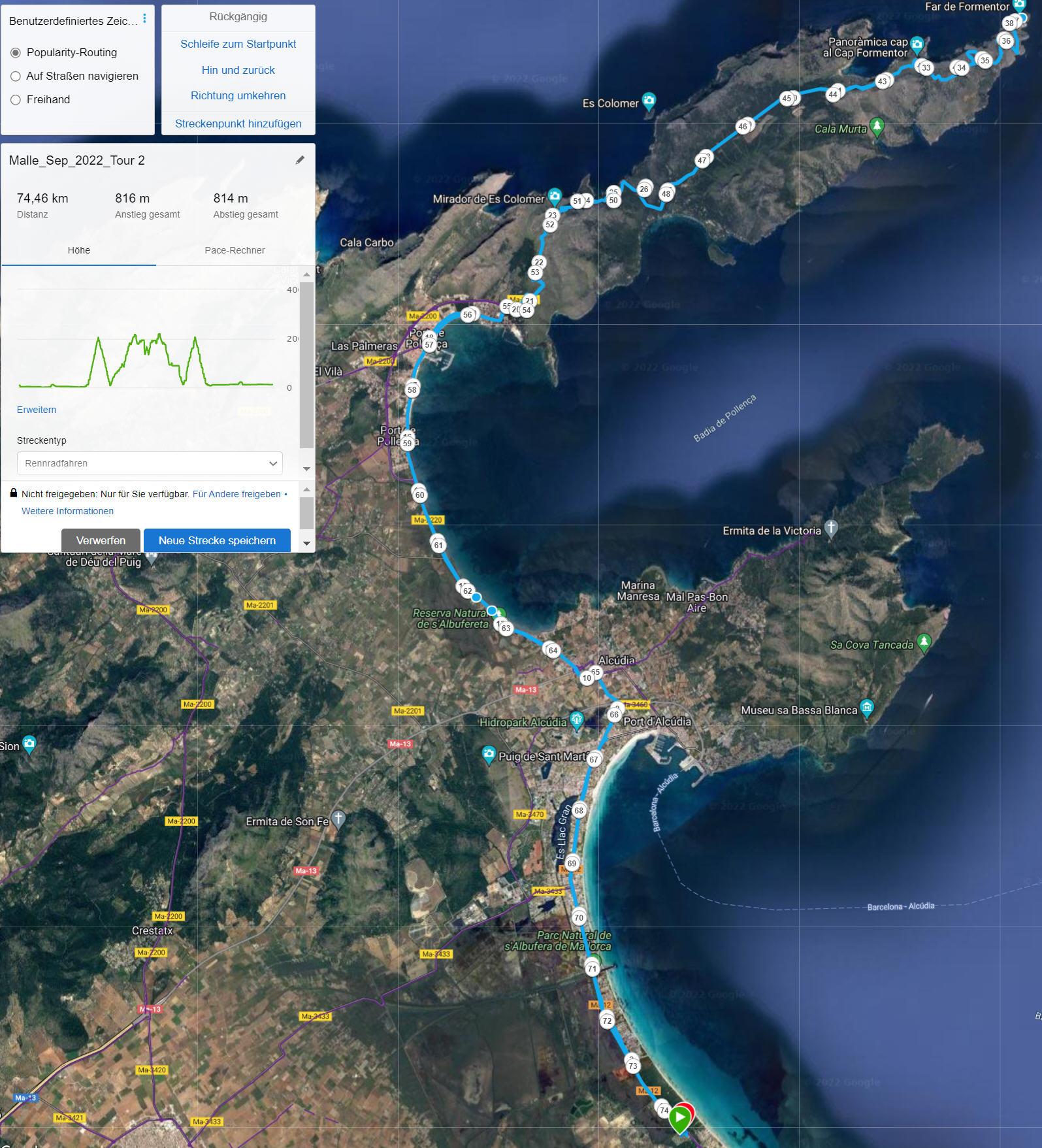Click route waypoint marker 60
This screenshot has width=1042, height=1148.
click(419, 495)
